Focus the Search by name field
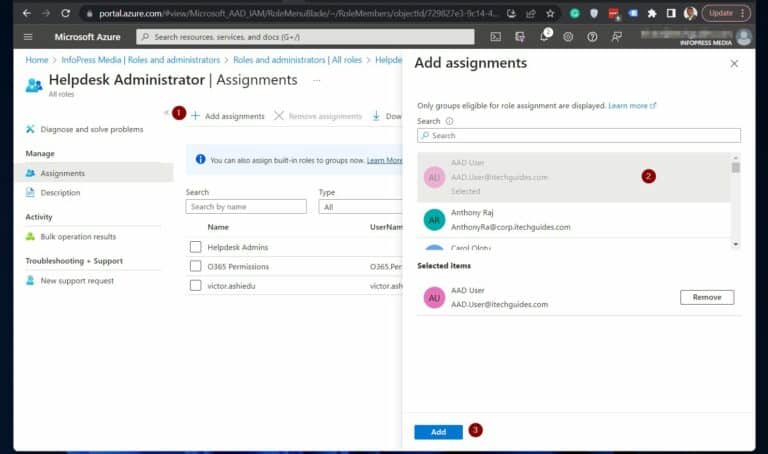Viewport: 768px width, 454px height. pos(246,207)
